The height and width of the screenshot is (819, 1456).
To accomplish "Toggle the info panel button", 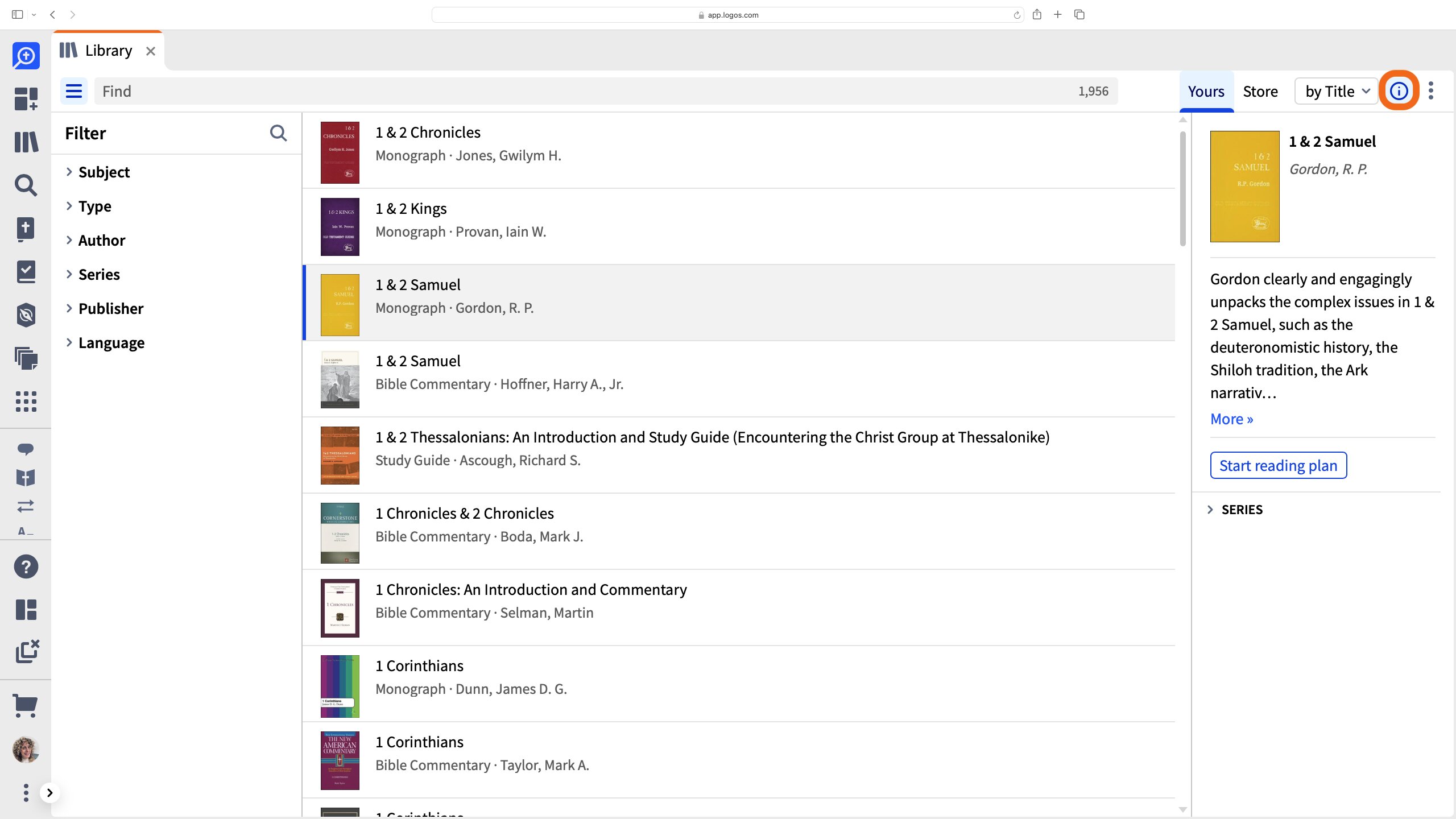I will click(x=1399, y=91).
